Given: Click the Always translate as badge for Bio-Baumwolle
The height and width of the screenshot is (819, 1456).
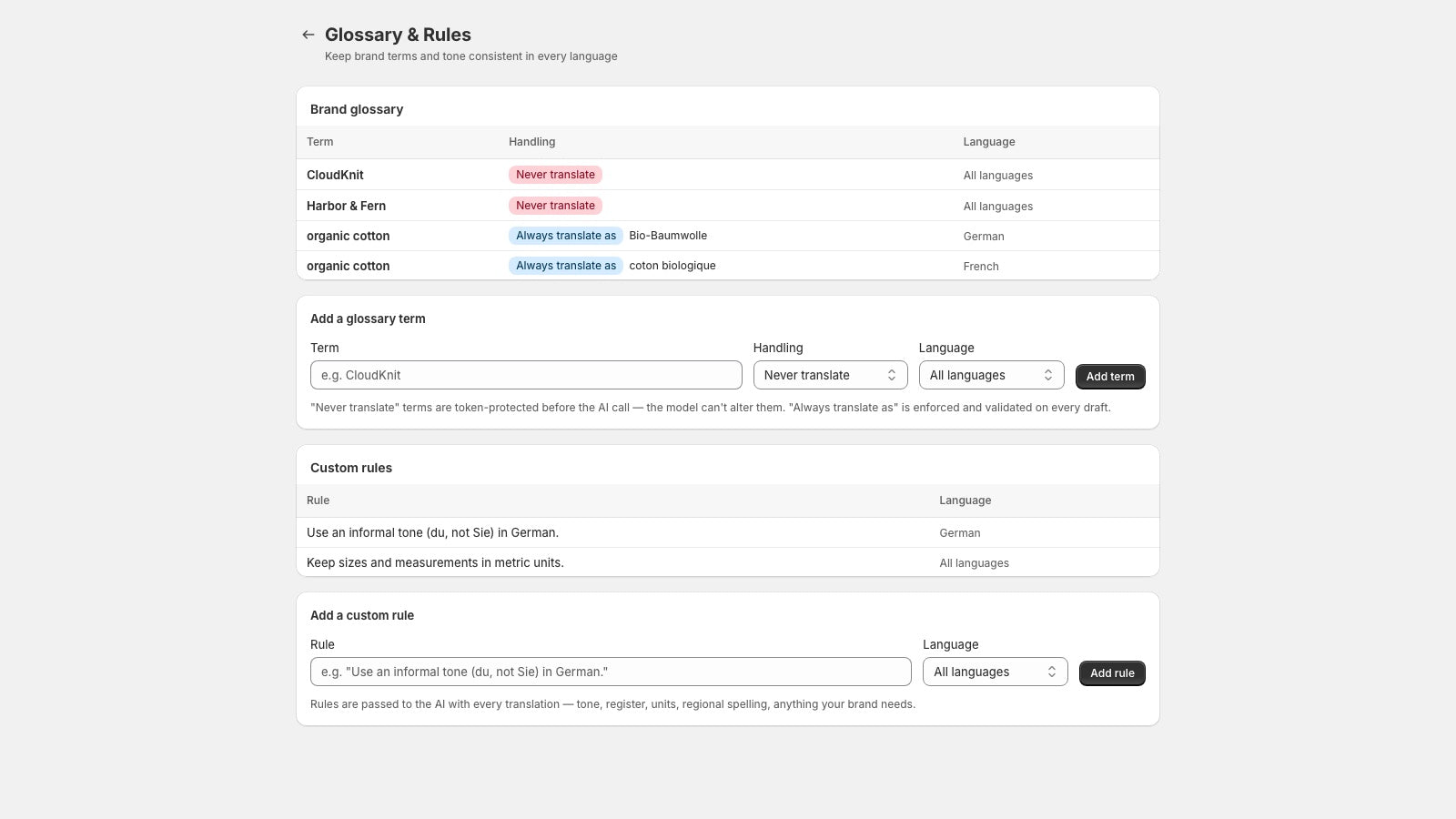Looking at the screenshot, I should [566, 236].
